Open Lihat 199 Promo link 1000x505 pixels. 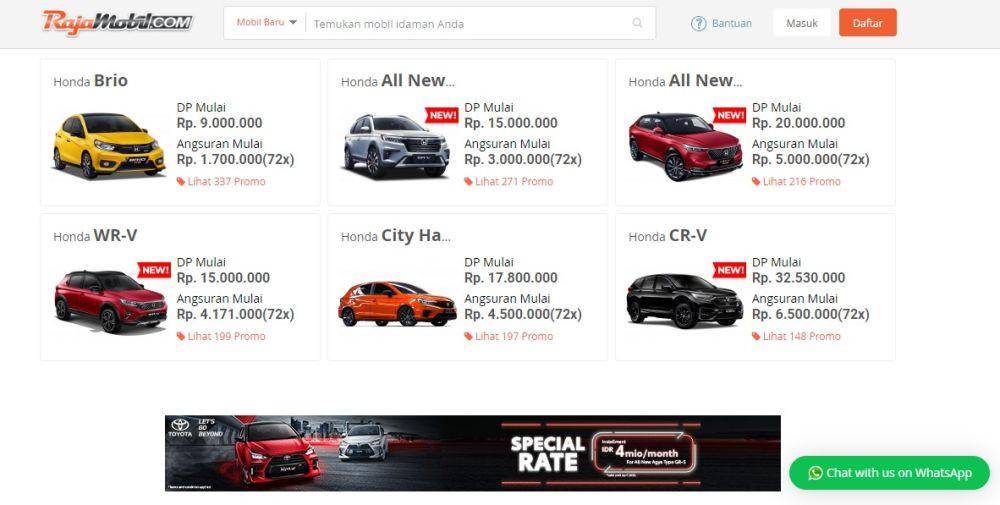226,337
